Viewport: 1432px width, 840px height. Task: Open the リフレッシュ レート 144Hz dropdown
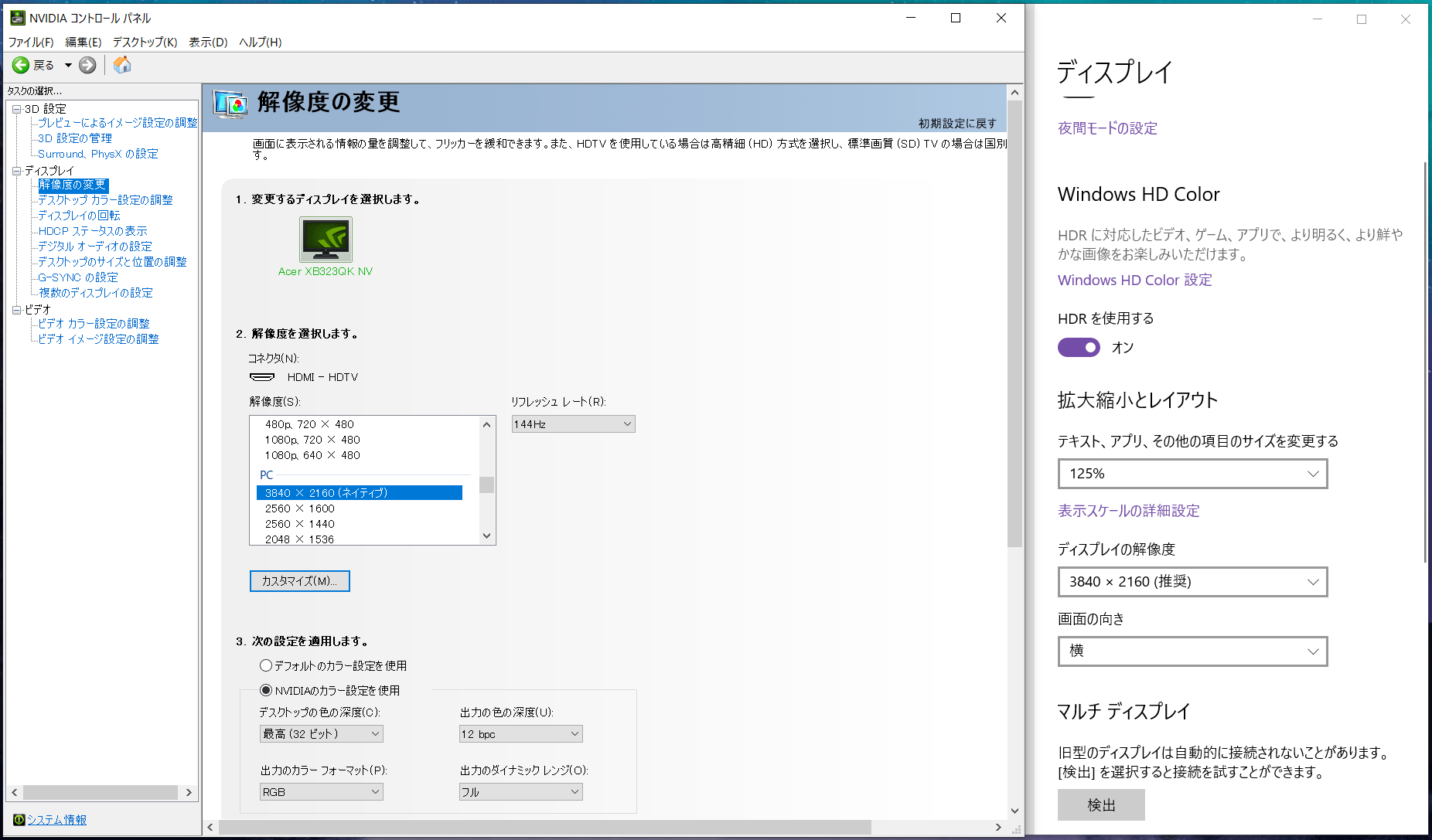coord(573,424)
